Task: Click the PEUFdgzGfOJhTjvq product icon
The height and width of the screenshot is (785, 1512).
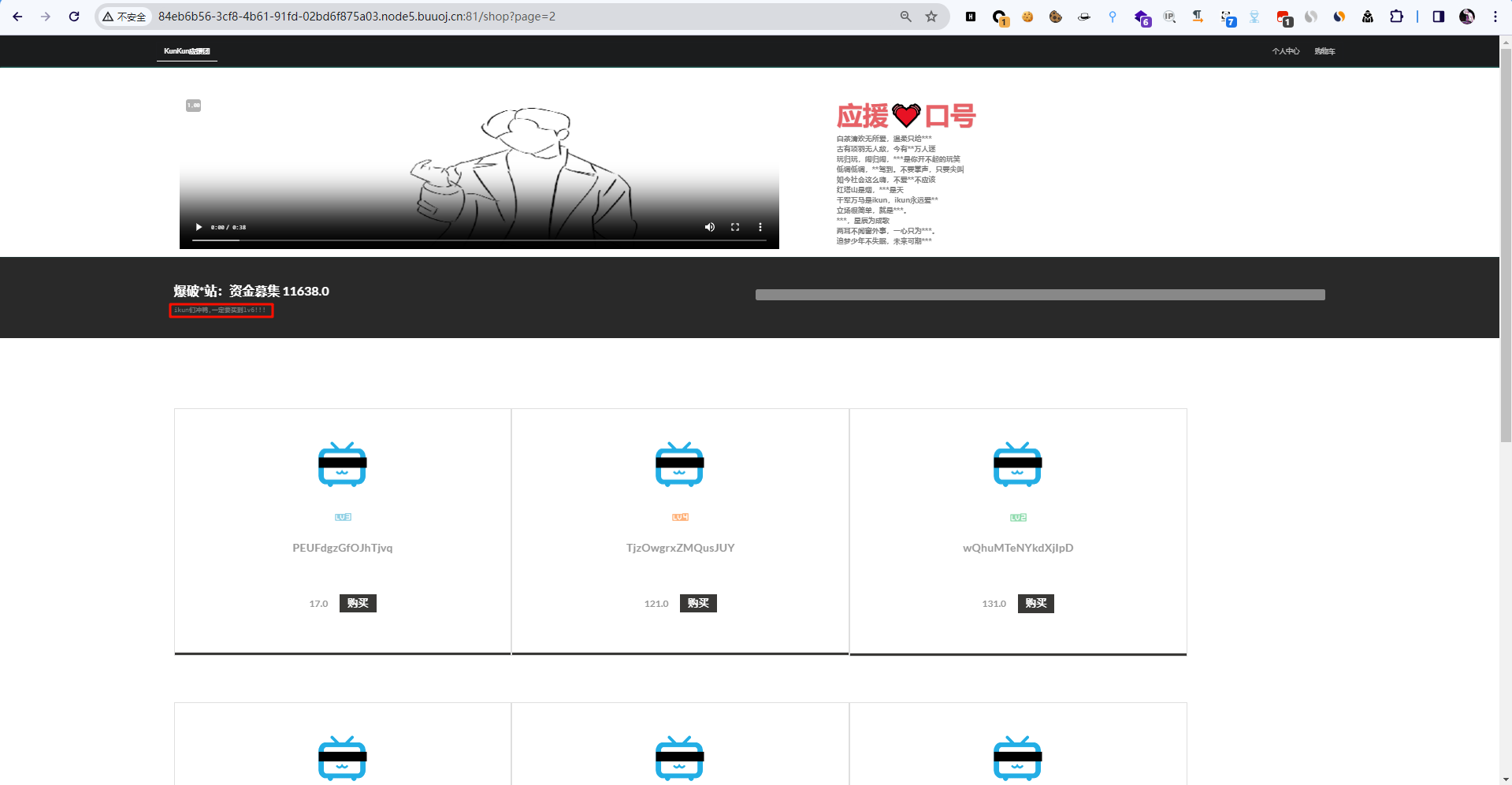Action: 342,464
